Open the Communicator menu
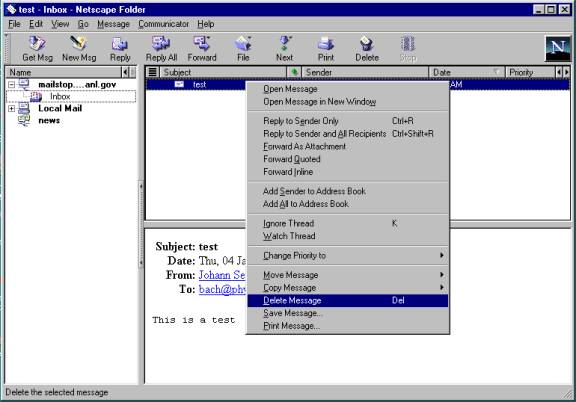576x402 pixels. pyautogui.click(x=163, y=24)
